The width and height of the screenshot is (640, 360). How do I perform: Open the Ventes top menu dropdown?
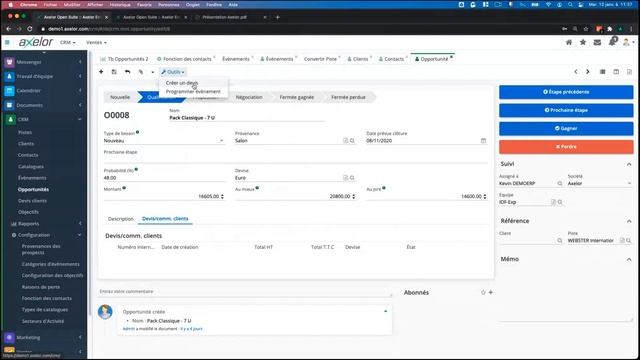pos(96,42)
